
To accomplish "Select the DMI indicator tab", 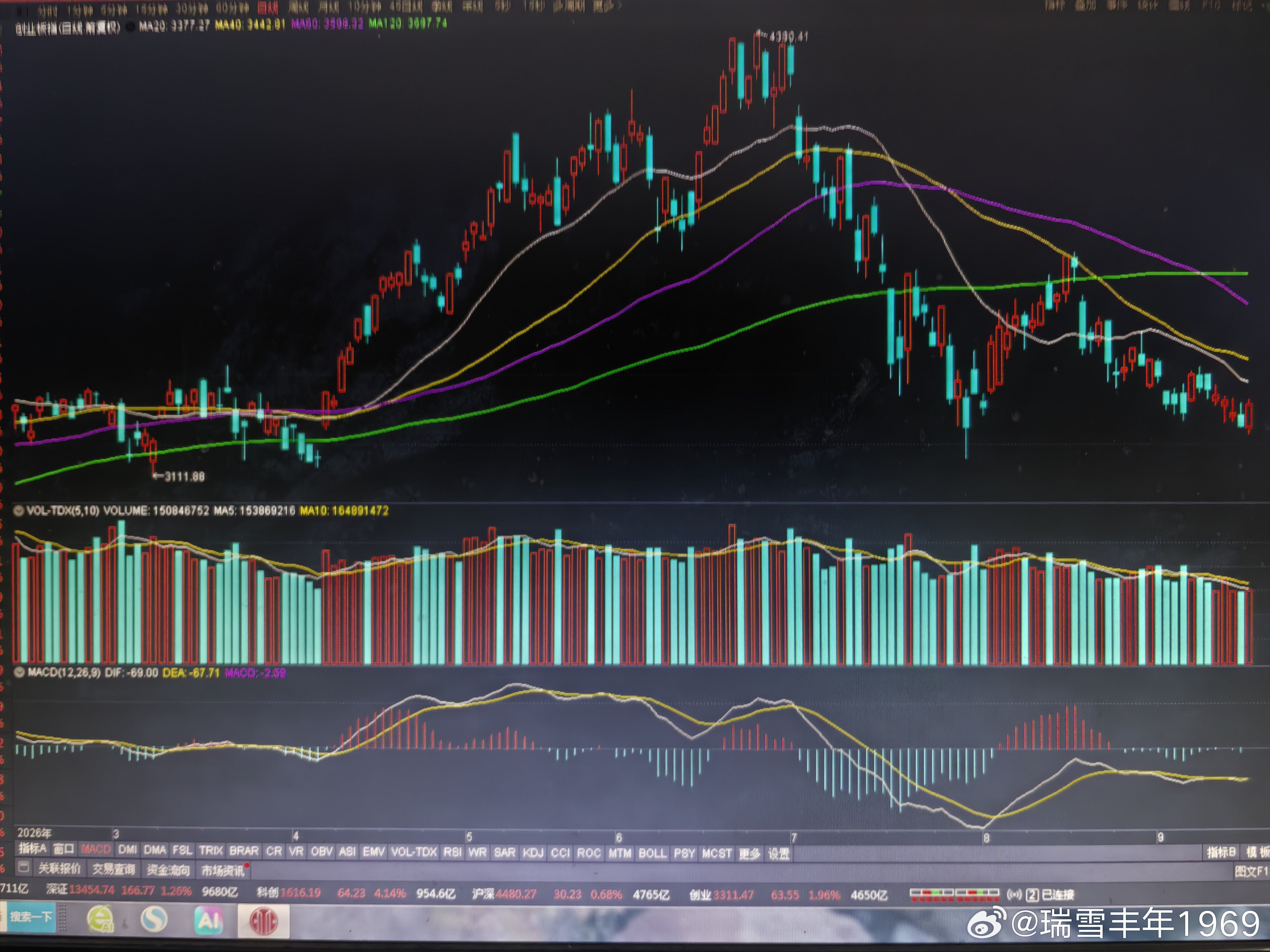I will [127, 849].
